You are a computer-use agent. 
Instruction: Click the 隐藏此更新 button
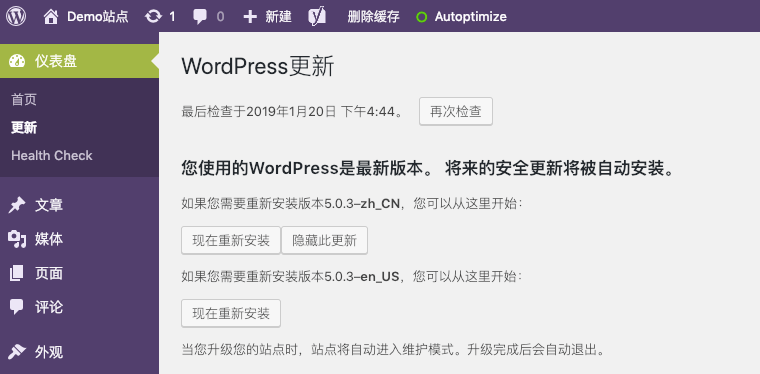point(324,240)
